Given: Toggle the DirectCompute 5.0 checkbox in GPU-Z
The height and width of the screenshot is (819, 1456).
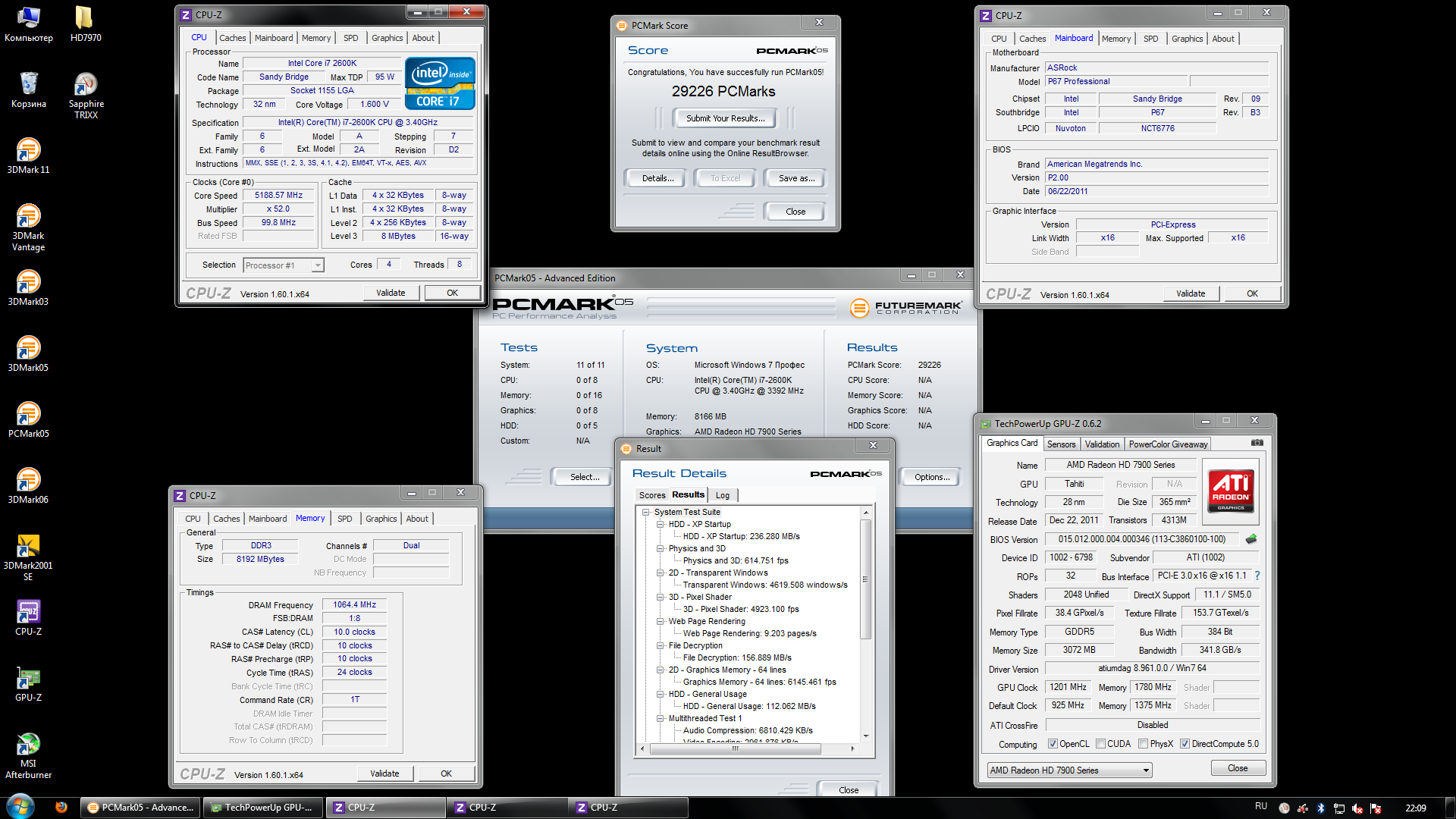Looking at the screenshot, I should 1185,744.
